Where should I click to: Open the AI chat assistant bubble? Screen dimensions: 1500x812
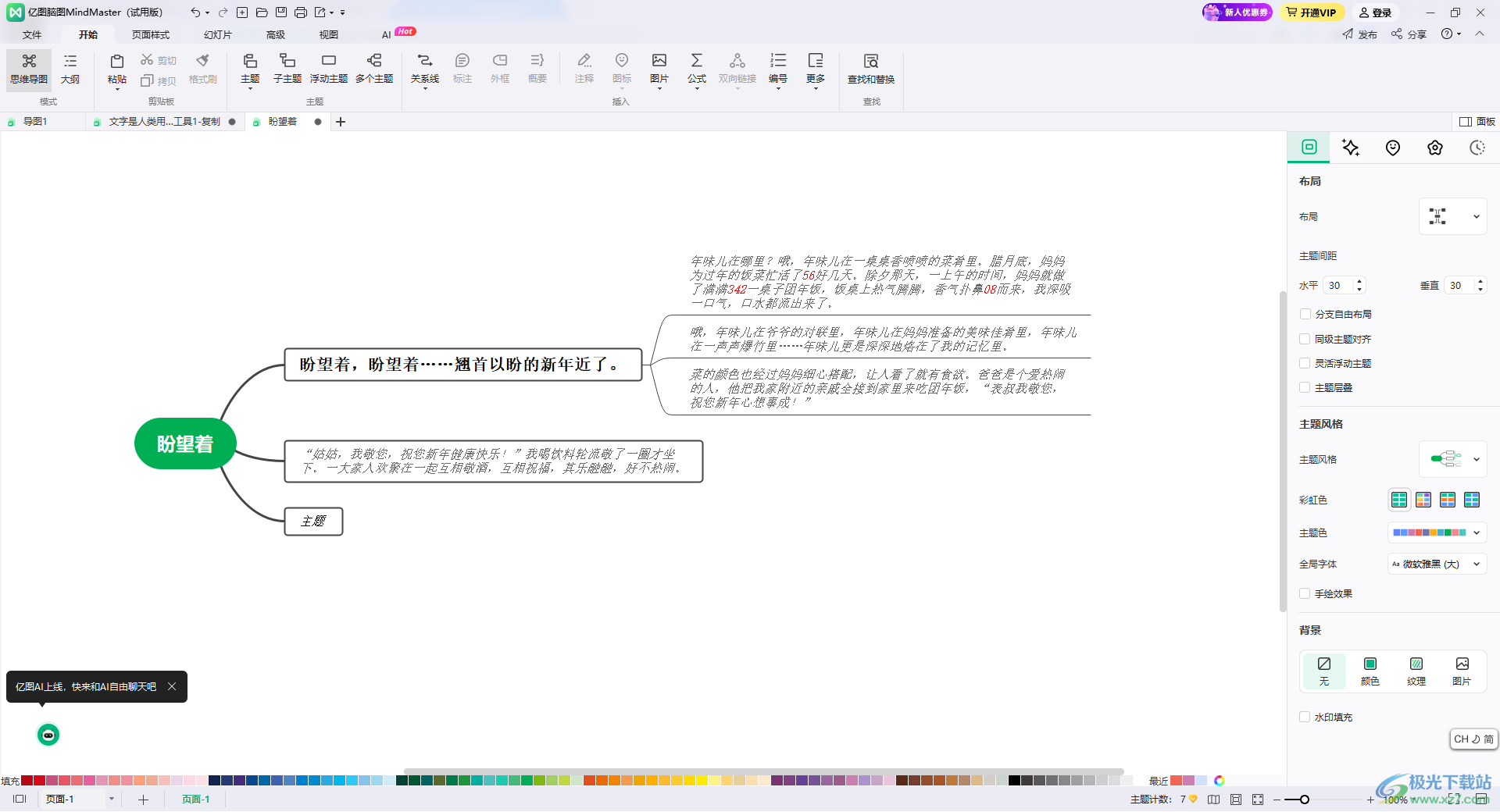[48, 735]
